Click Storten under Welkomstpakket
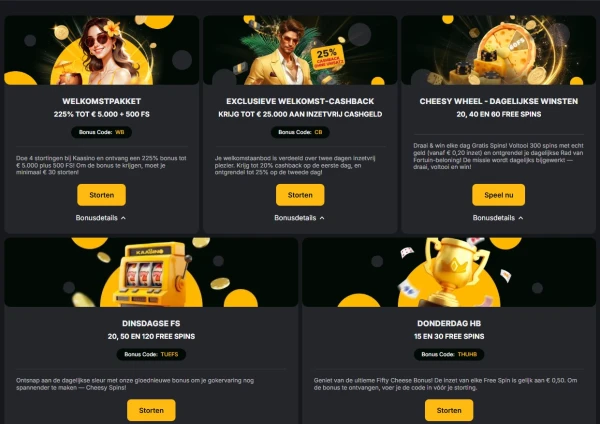 click(x=101, y=195)
